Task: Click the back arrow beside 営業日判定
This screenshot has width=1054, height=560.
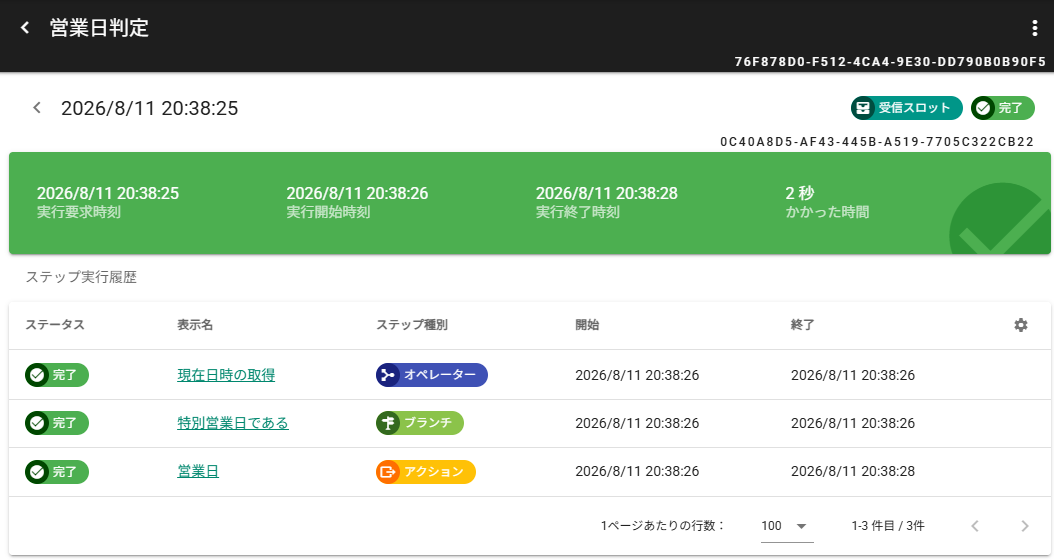Action: click(26, 28)
